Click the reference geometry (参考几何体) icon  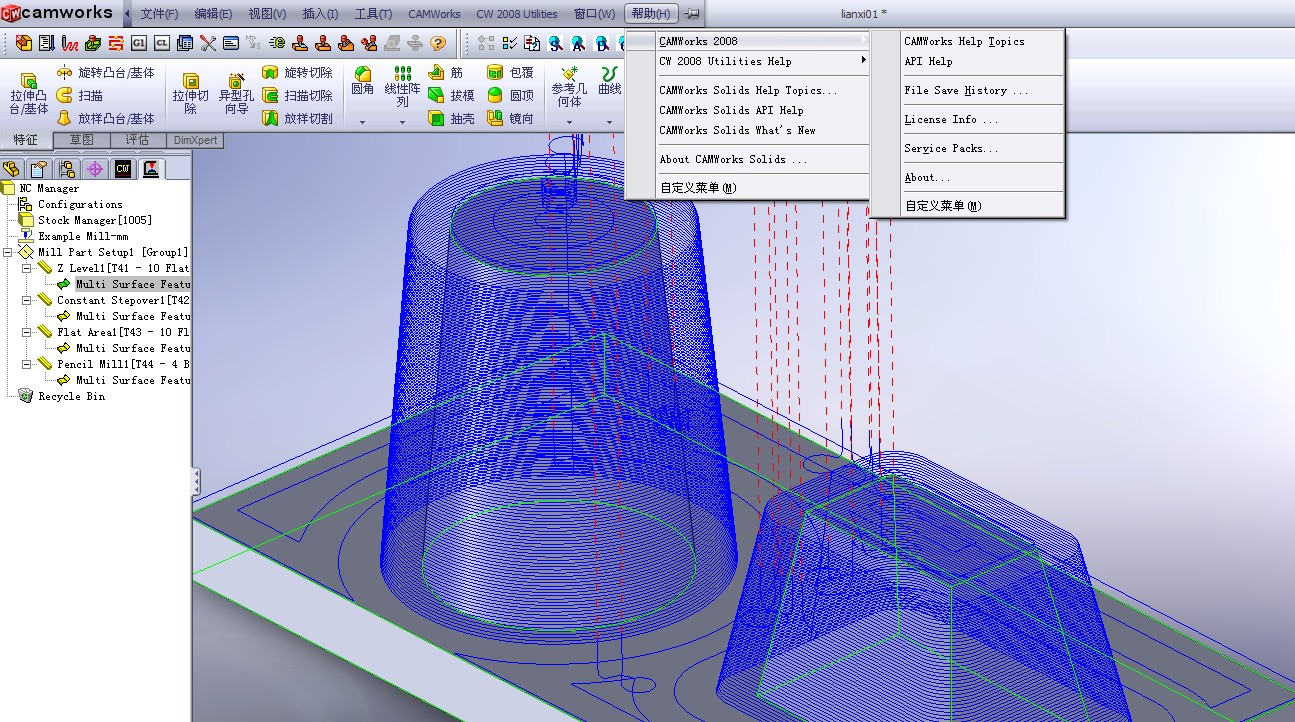569,74
